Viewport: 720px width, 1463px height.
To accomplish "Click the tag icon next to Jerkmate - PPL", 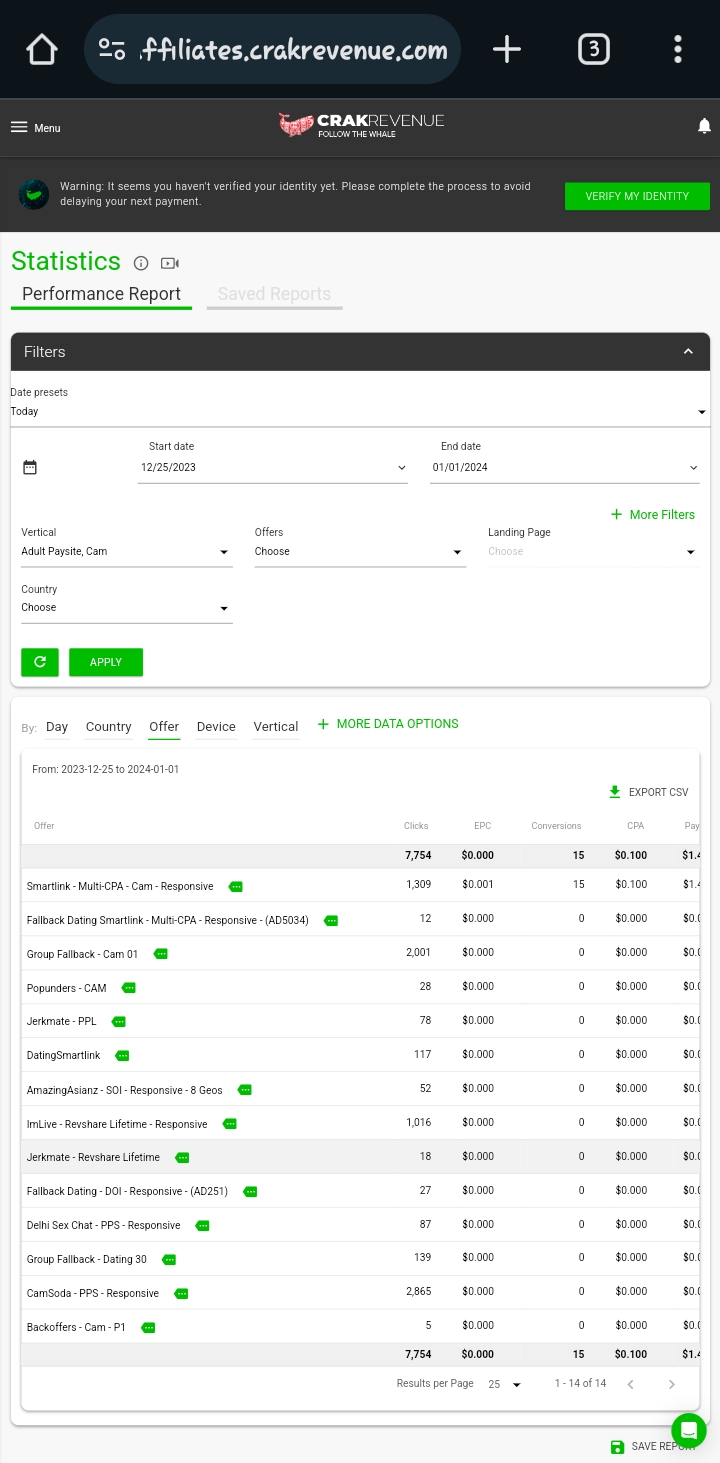I will coord(119,1022).
